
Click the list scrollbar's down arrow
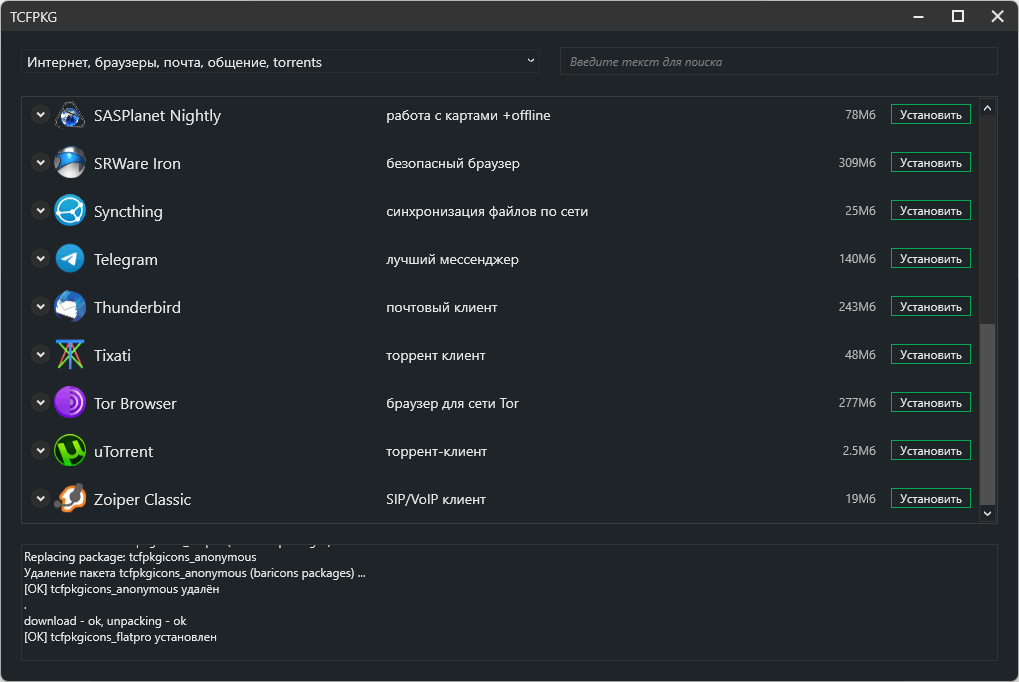[x=987, y=513]
